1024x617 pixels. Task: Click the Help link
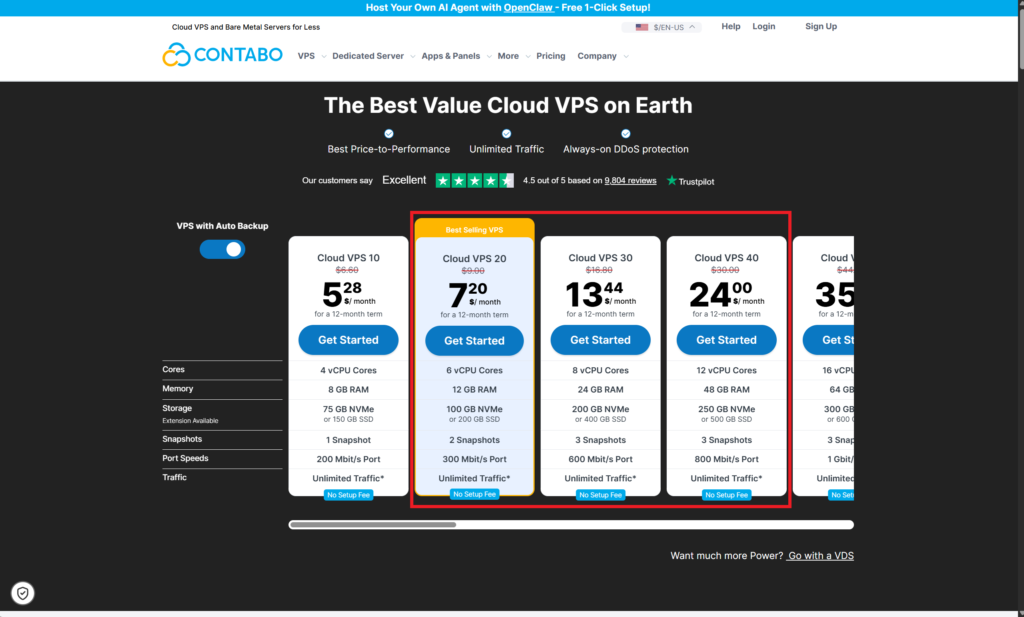[x=731, y=27]
